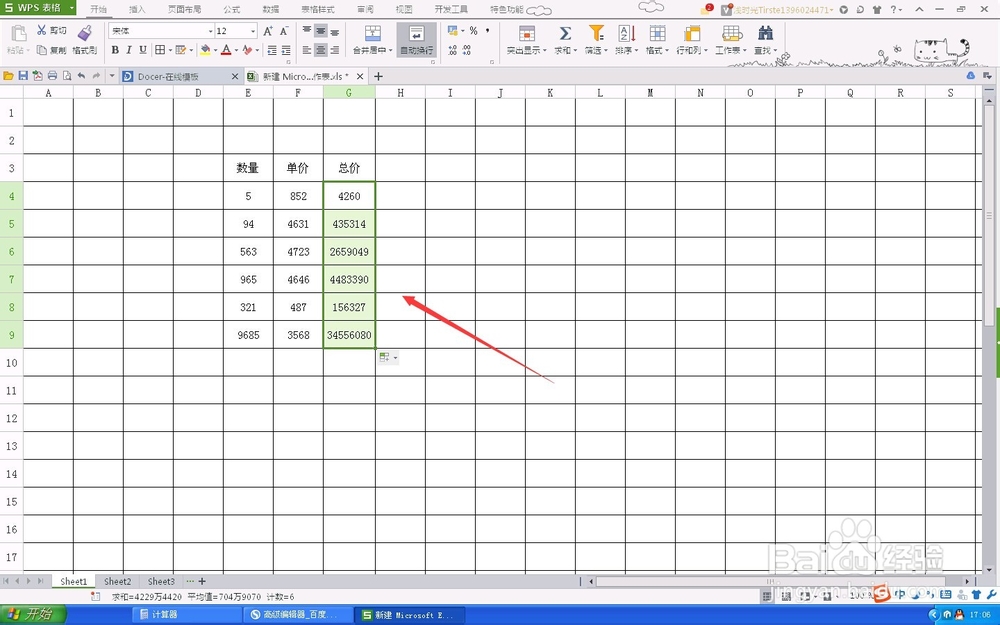Toggle center horizontal alignment
Viewport: 1000px width, 625px height.
coord(321,50)
